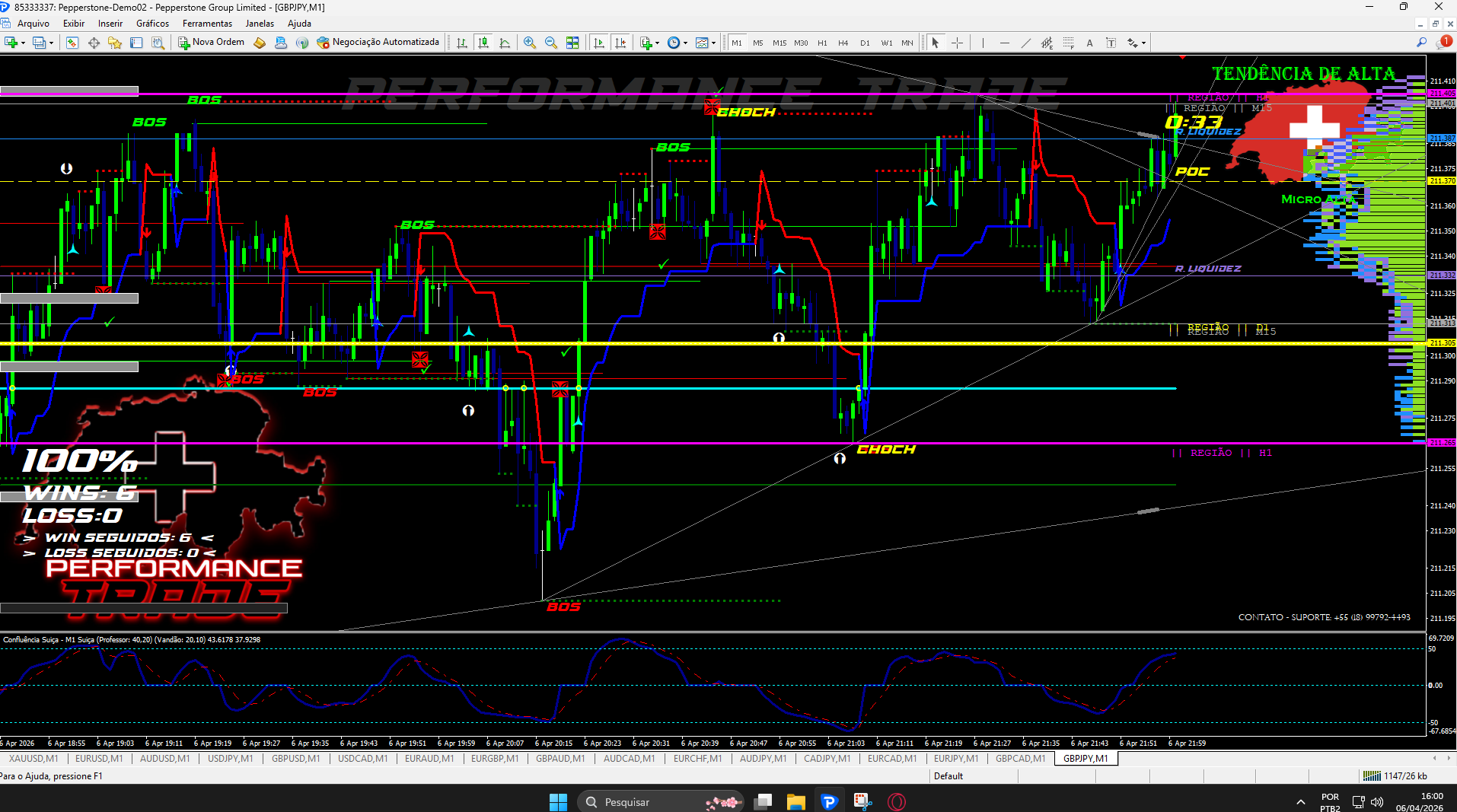Open the Market Watch panel icon
1457x812 pixels.
72,43
